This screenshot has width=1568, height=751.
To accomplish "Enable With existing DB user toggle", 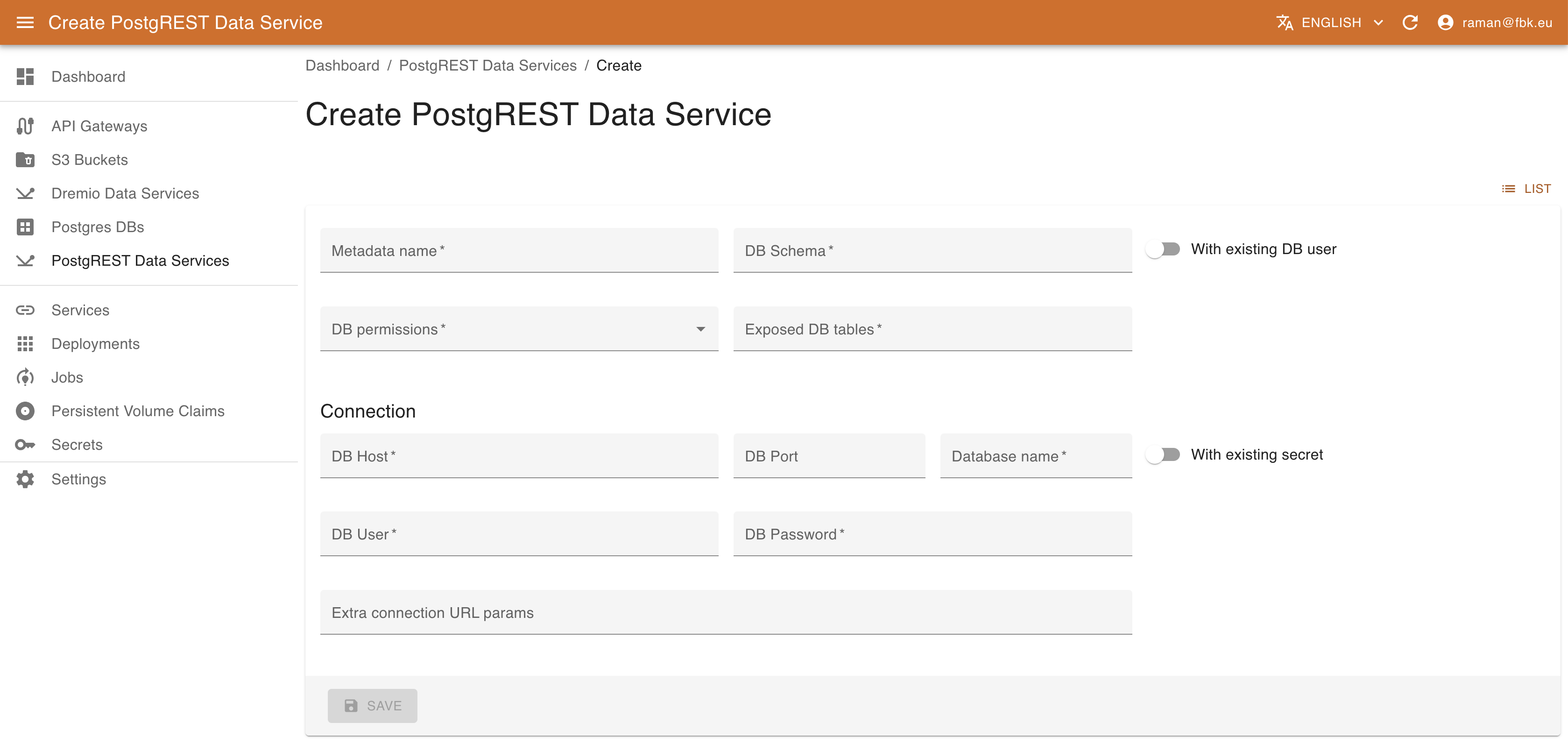I will click(1163, 249).
